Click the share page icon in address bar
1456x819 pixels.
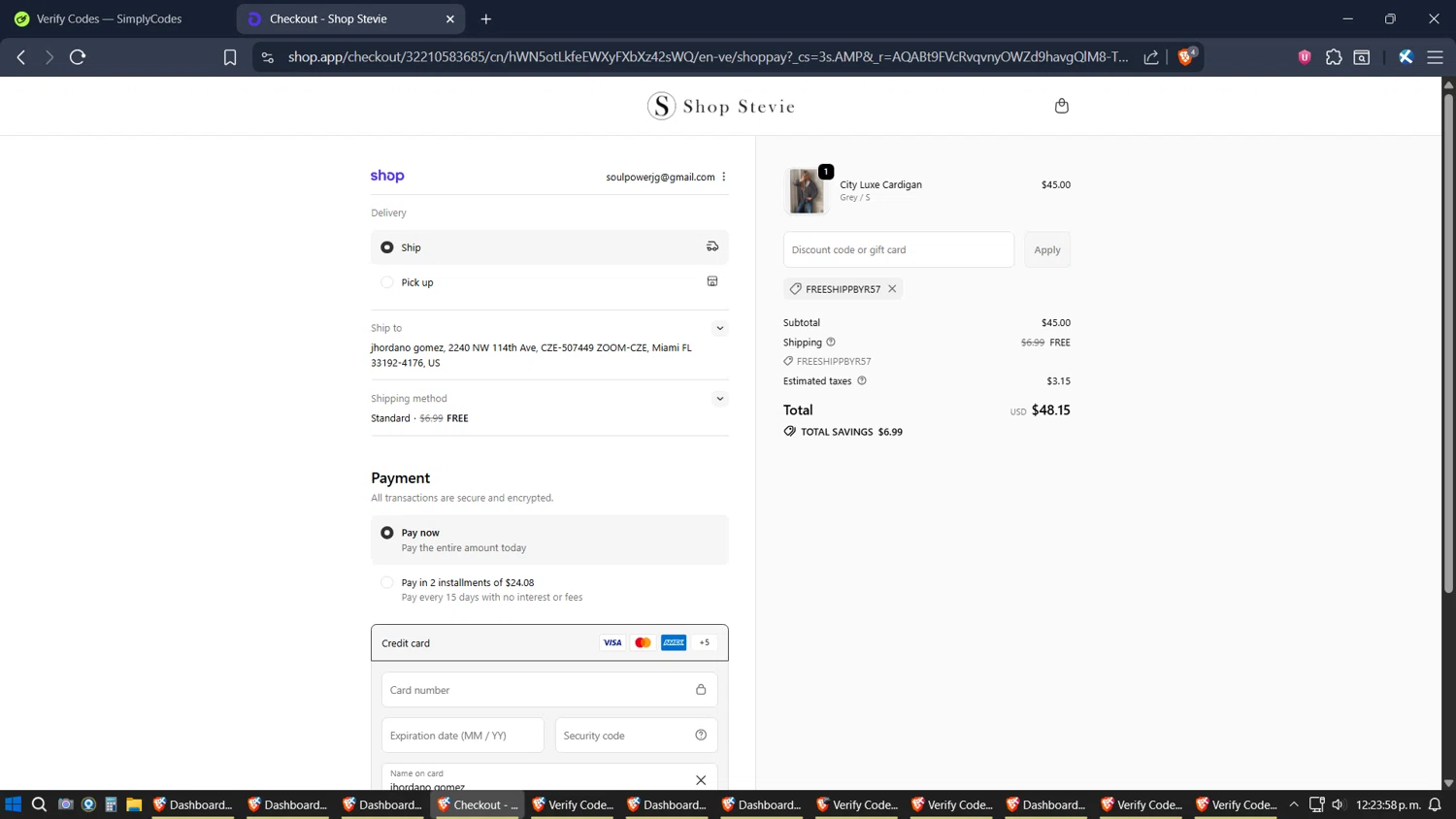tap(1151, 57)
